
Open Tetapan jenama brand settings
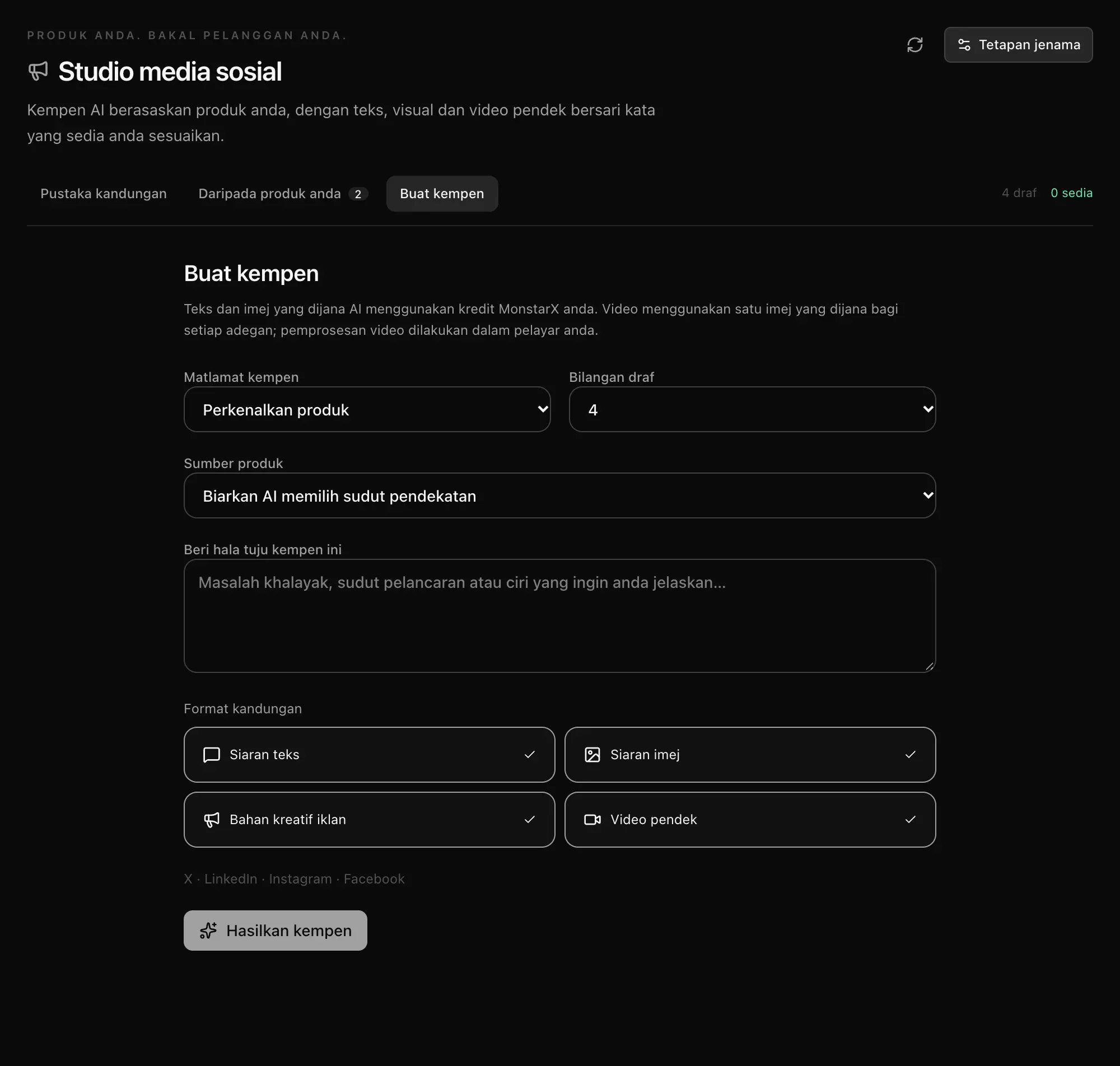1018,45
